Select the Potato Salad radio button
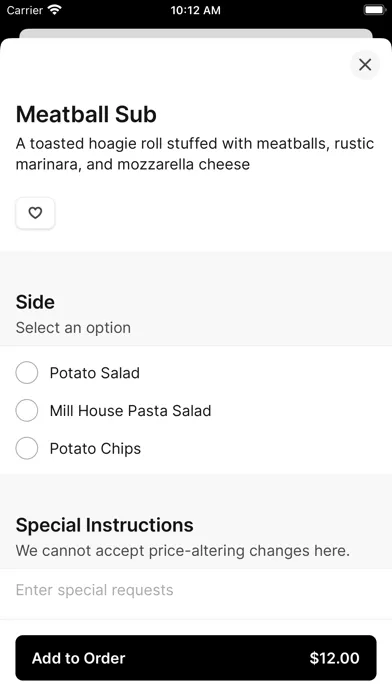Screen dimensions: 392x696 click(27, 372)
